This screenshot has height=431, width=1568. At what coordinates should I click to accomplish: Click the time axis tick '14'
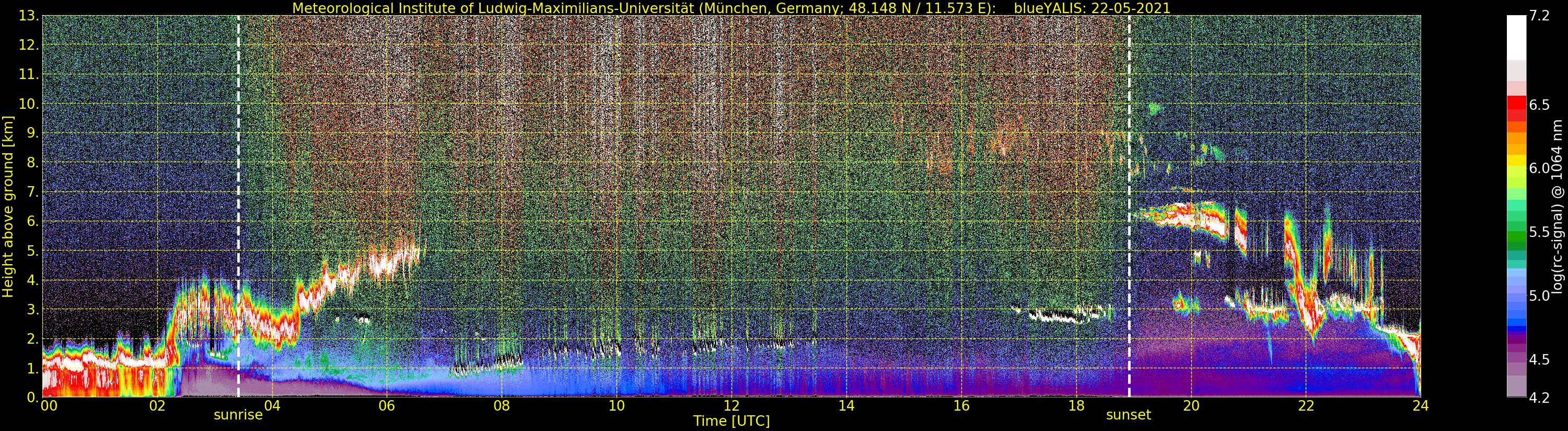tap(846, 405)
